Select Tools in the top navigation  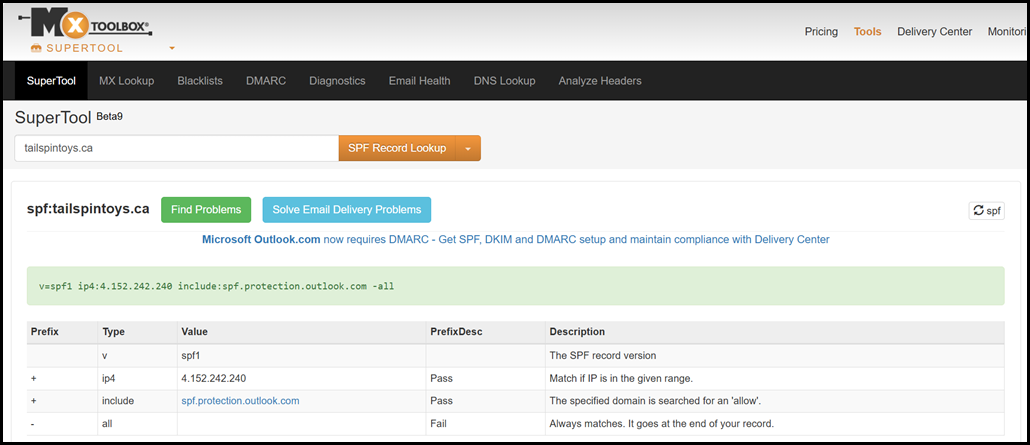[x=867, y=32]
